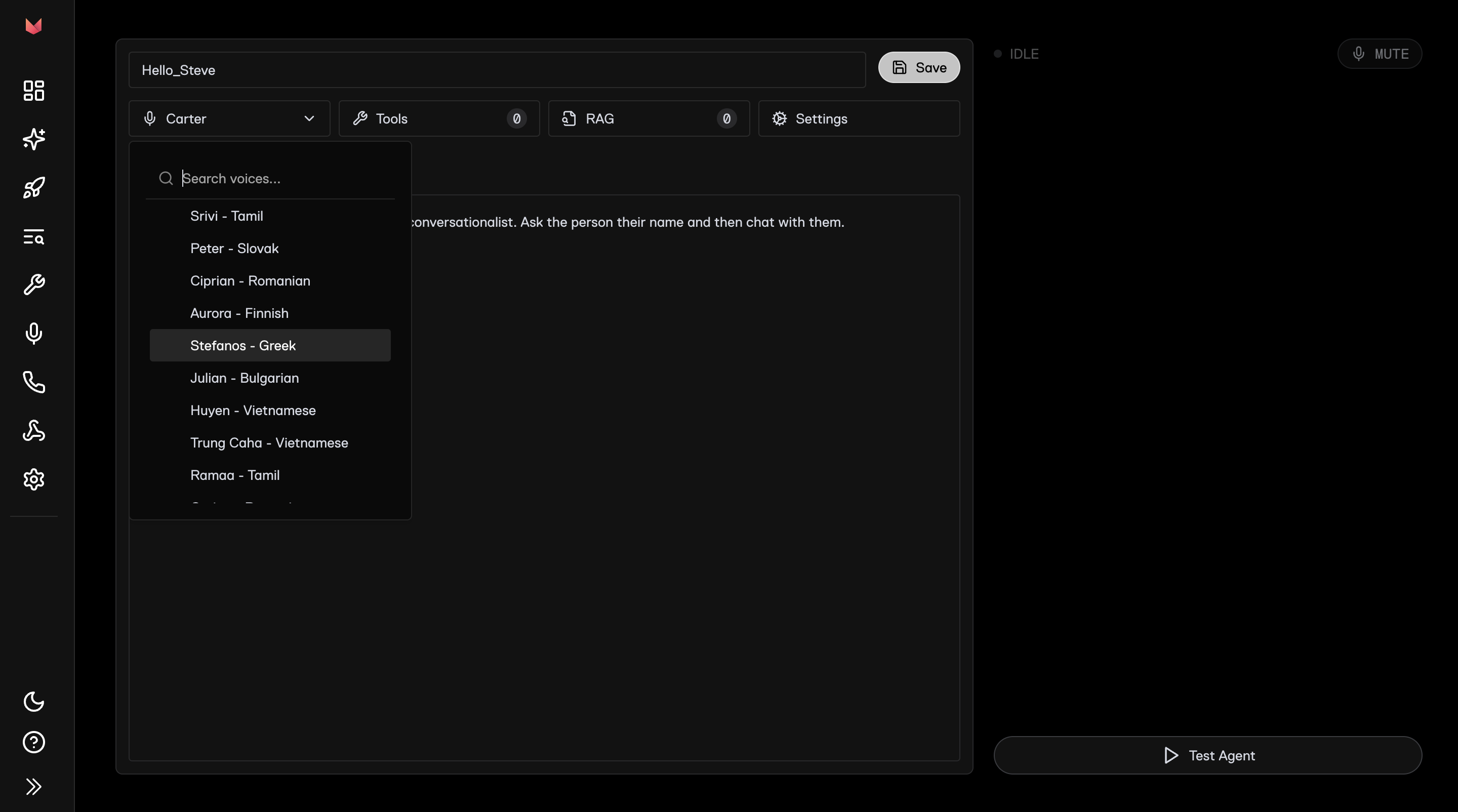Click the webhook icon in sidebar
The image size is (1458, 812).
click(34, 431)
